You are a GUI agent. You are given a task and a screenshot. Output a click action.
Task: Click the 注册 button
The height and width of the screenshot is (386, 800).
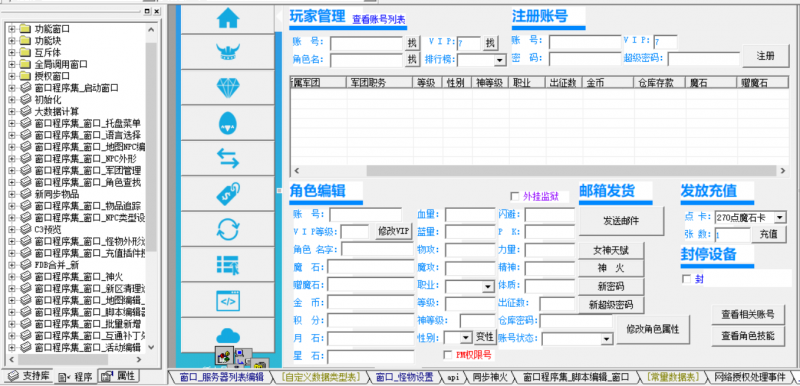click(765, 56)
